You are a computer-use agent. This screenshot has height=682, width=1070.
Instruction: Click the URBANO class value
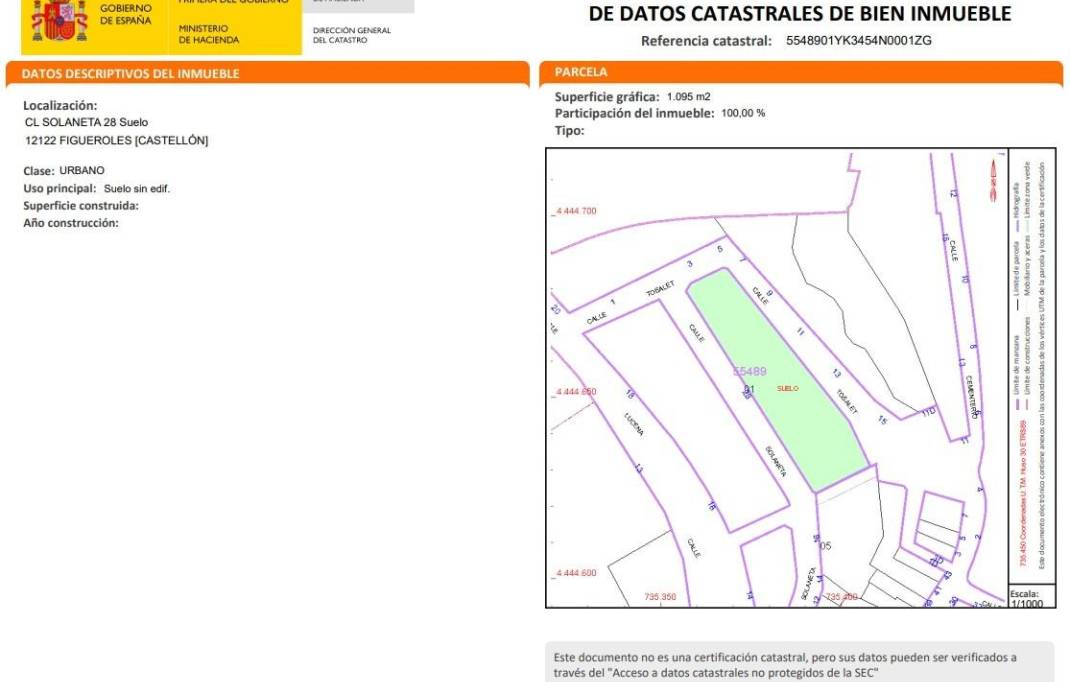[81, 171]
